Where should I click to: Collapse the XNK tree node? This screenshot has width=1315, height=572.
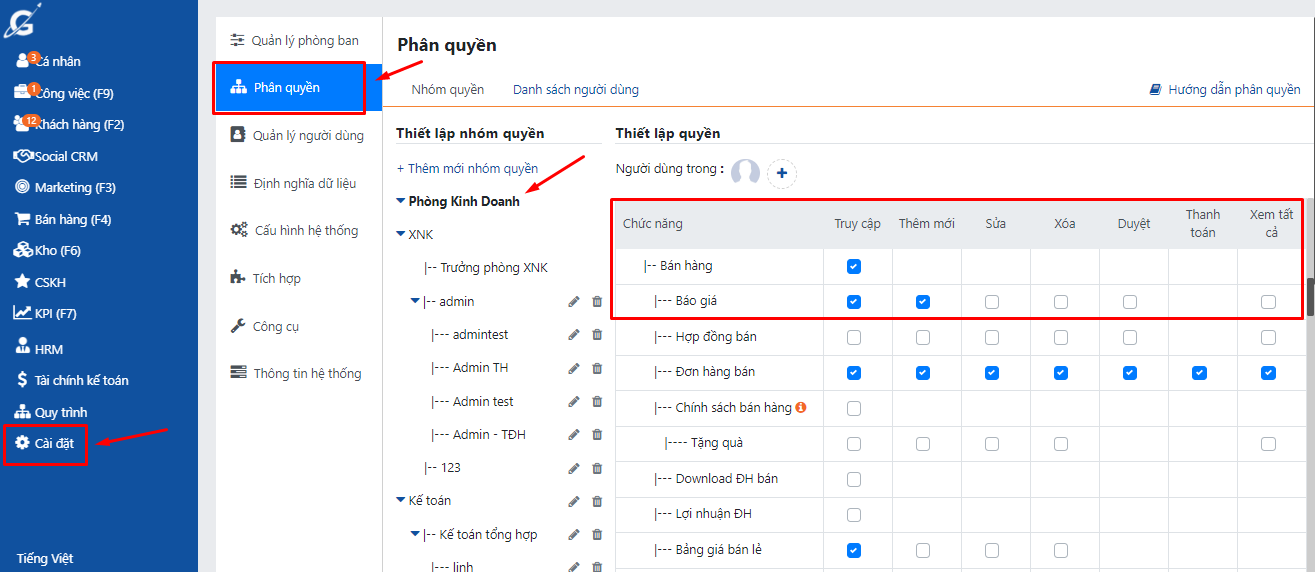click(x=401, y=235)
